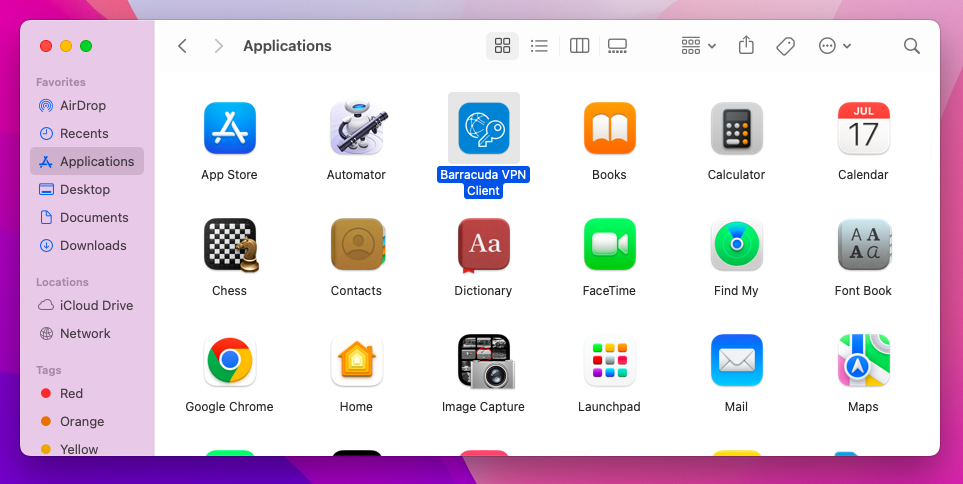Click the Image Capture name label
This screenshot has height=484, width=963.
point(483,407)
